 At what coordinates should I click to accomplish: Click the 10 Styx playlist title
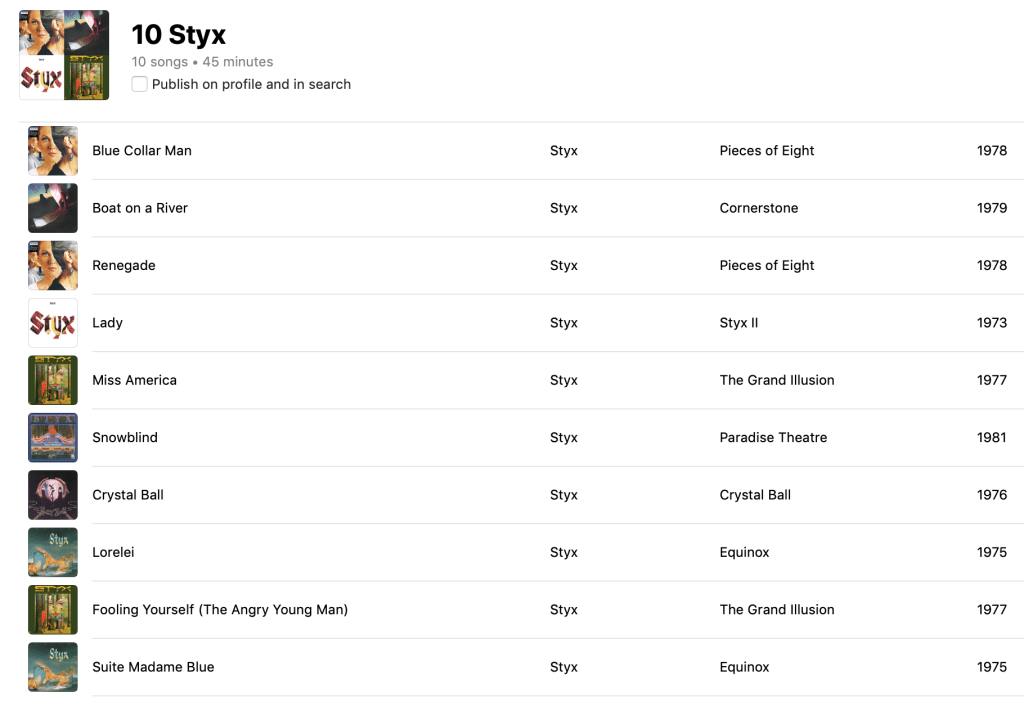[179, 35]
